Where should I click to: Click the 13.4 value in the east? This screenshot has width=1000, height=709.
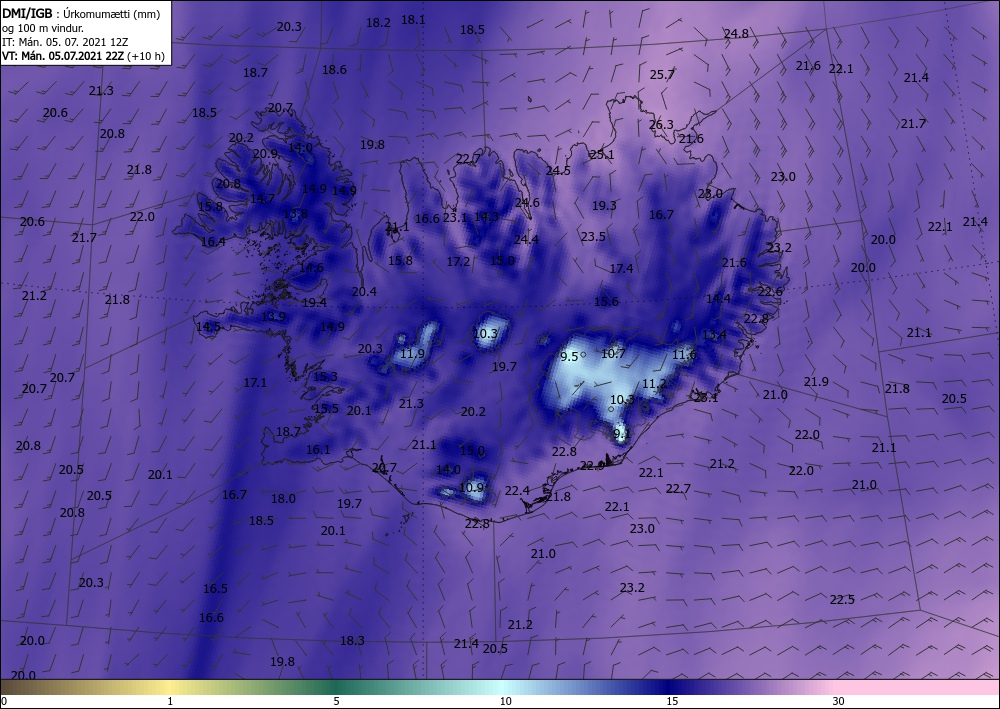tap(714, 335)
